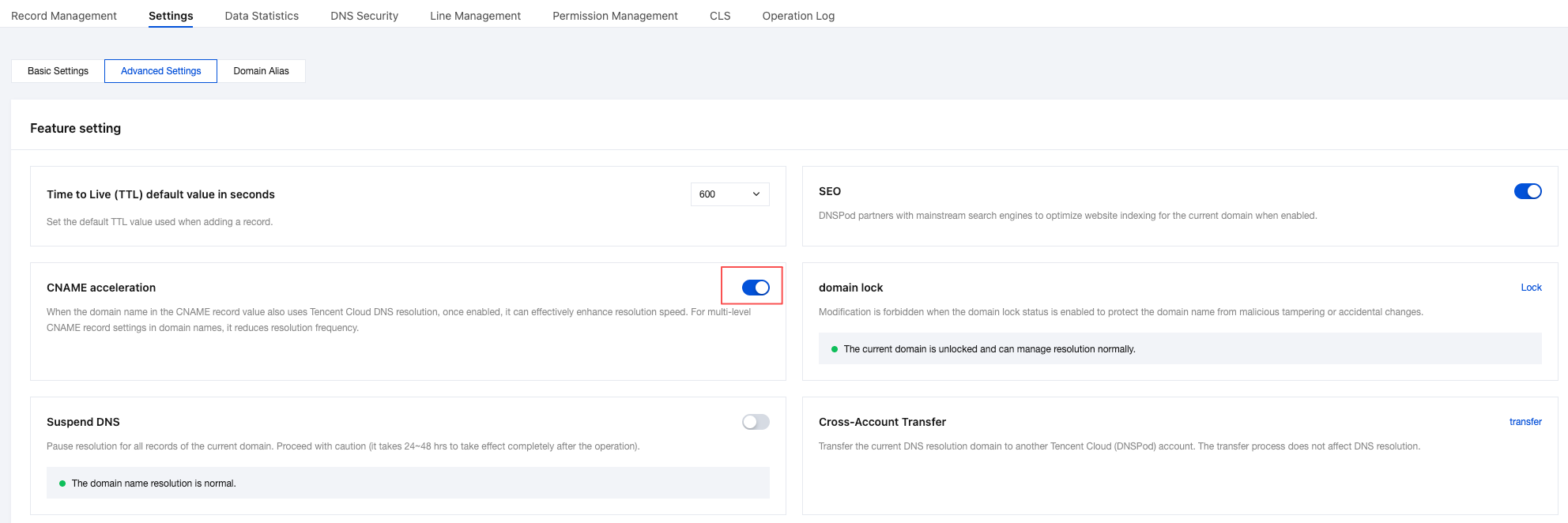Switch to the Data Statistics tab
This screenshot has height=523, width=1568.
(262, 16)
